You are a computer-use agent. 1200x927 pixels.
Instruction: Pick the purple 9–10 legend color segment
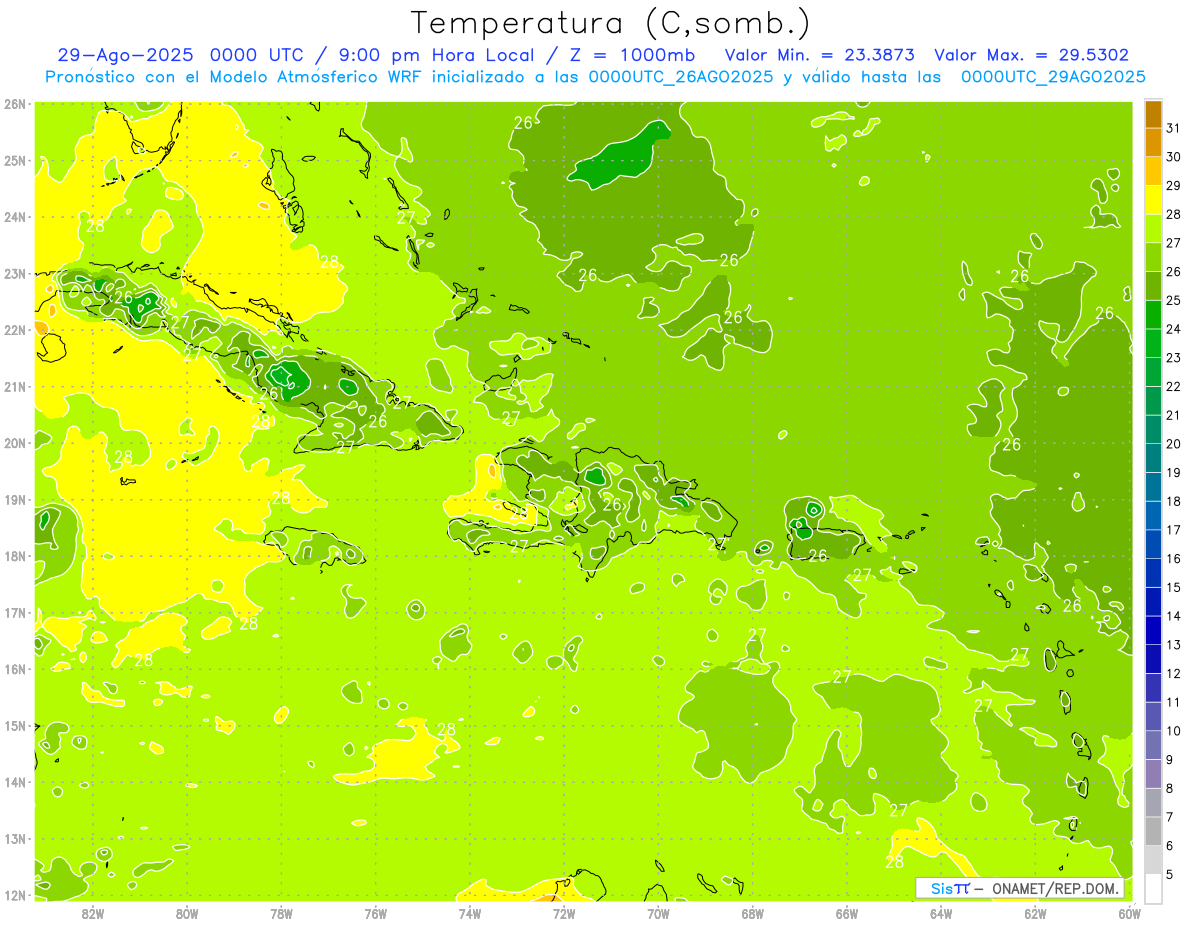[1153, 745]
